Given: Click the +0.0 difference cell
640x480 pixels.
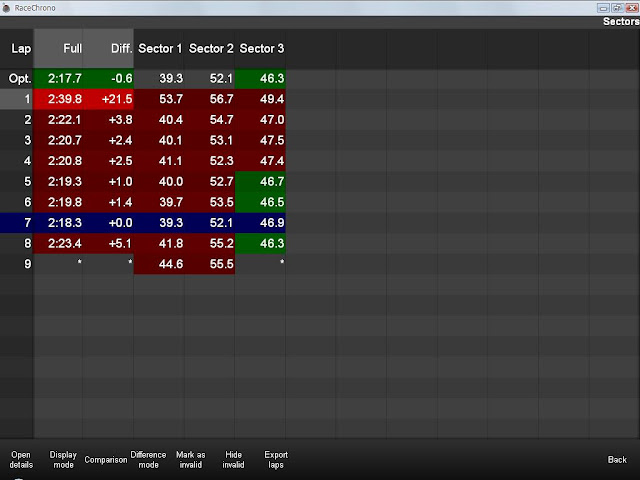Looking at the screenshot, I should pyautogui.click(x=109, y=222).
